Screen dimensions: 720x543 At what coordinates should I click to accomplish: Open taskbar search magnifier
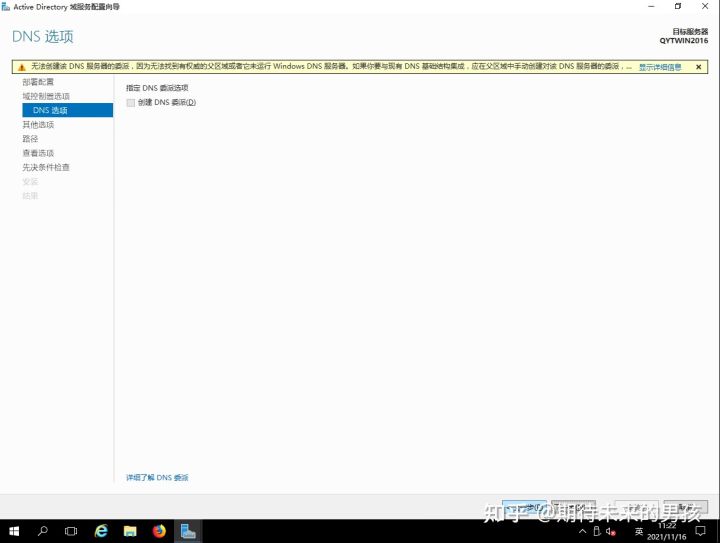[x=43, y=531]
